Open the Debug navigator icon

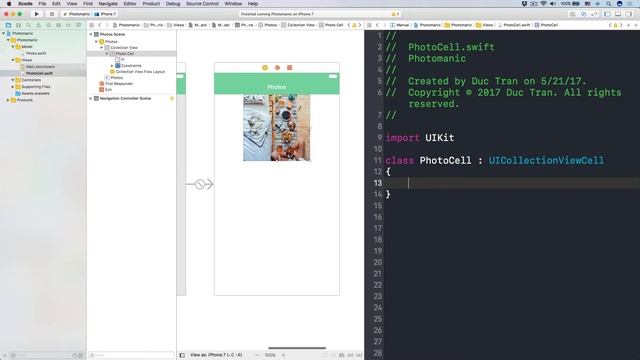click(58, 25)
